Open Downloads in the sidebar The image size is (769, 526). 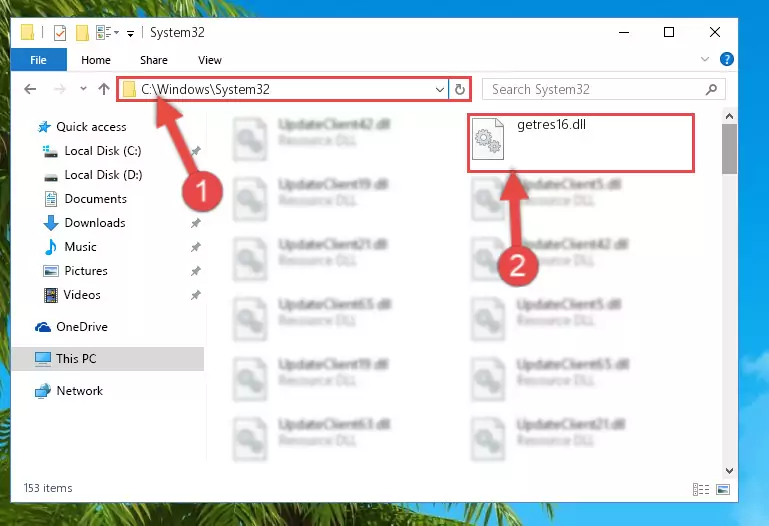(95, 223)
